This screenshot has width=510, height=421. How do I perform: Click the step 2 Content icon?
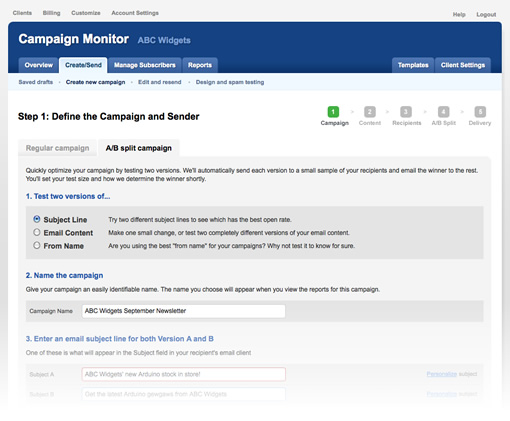370,112
